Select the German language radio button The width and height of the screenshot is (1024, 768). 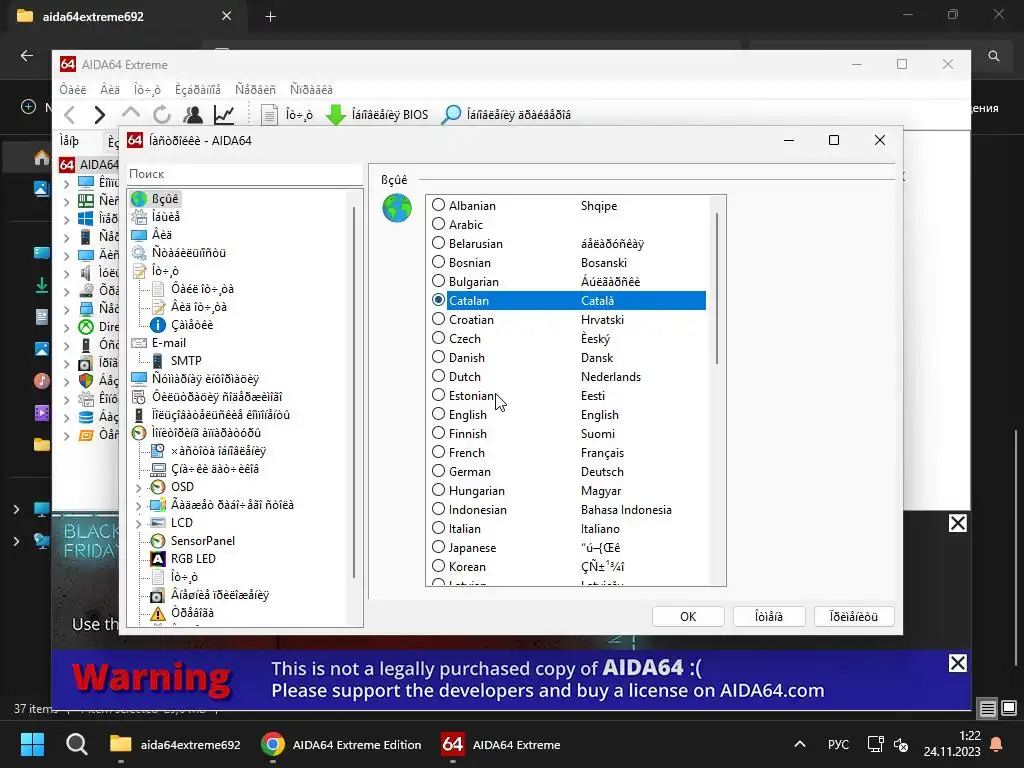[x=438, y=471]
